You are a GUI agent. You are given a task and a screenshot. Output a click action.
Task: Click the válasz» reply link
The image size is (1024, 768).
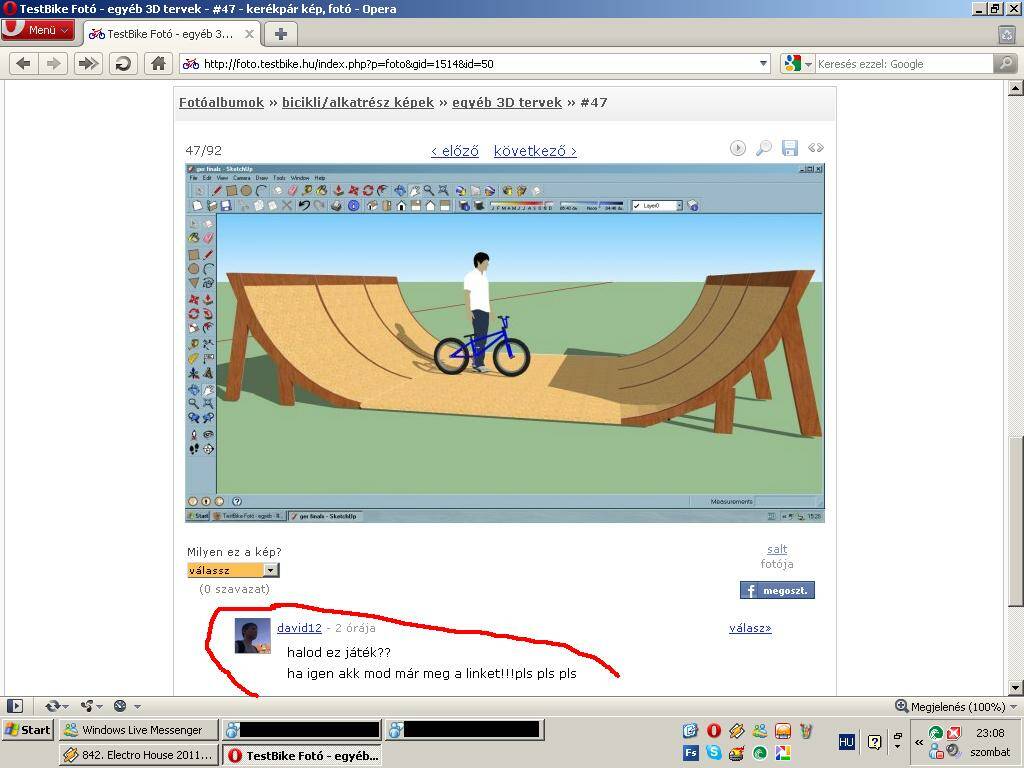tap(750, 628)
